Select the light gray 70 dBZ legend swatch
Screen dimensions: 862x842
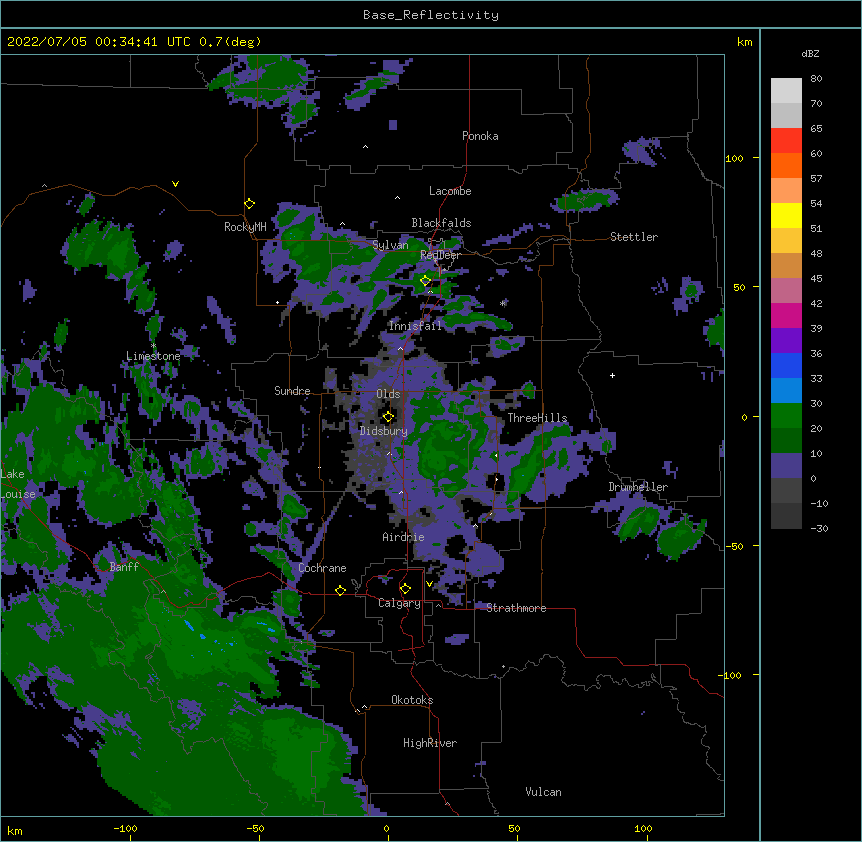click(786, 115)
